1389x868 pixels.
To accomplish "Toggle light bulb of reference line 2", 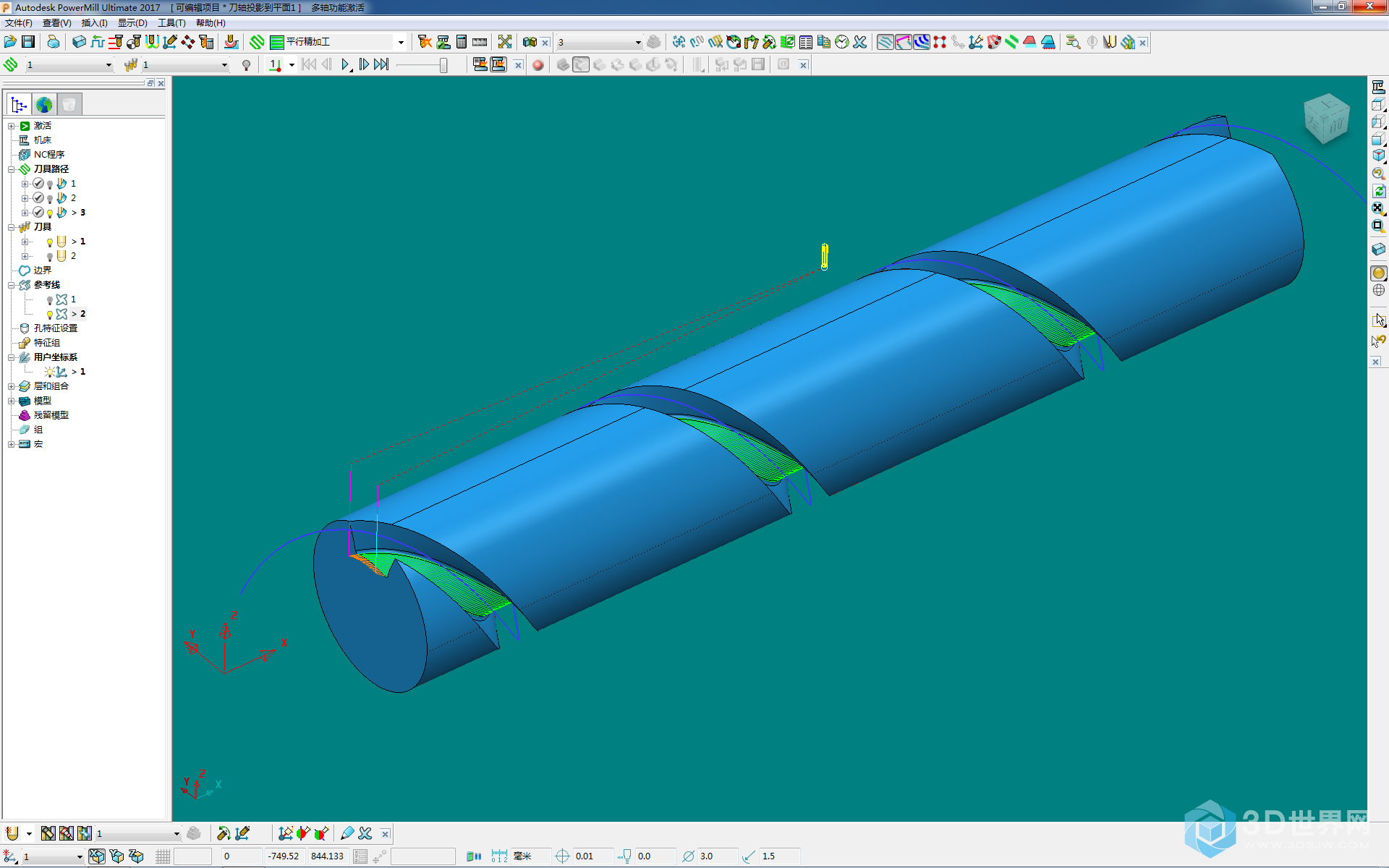I will coord(50,314).
